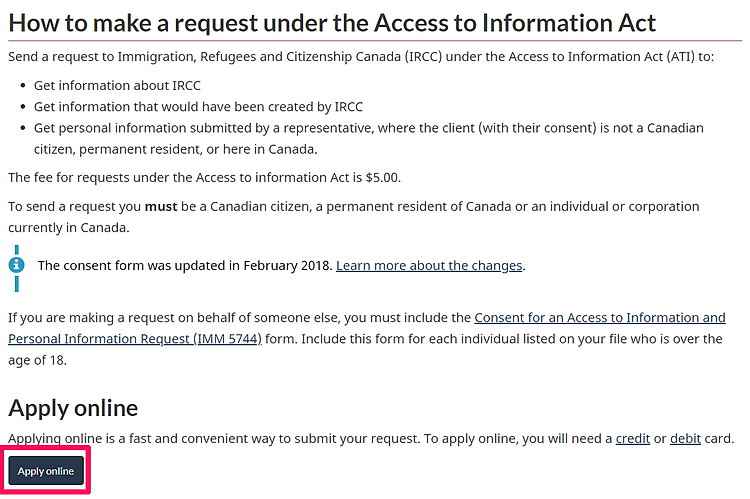Open the Consent for an Access to Information link
Image resolution: width=750 pixels, height=499 pixels.
600,318
